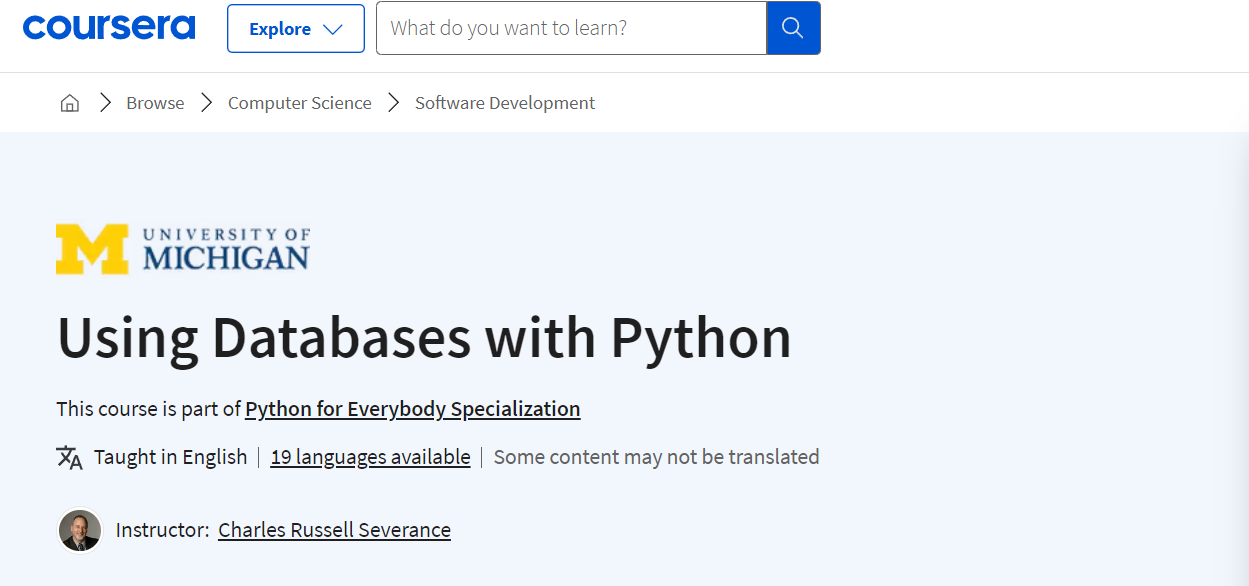Screen dimensions: 1249x586
Task: Click the Coursera logo
Action: 109,27
